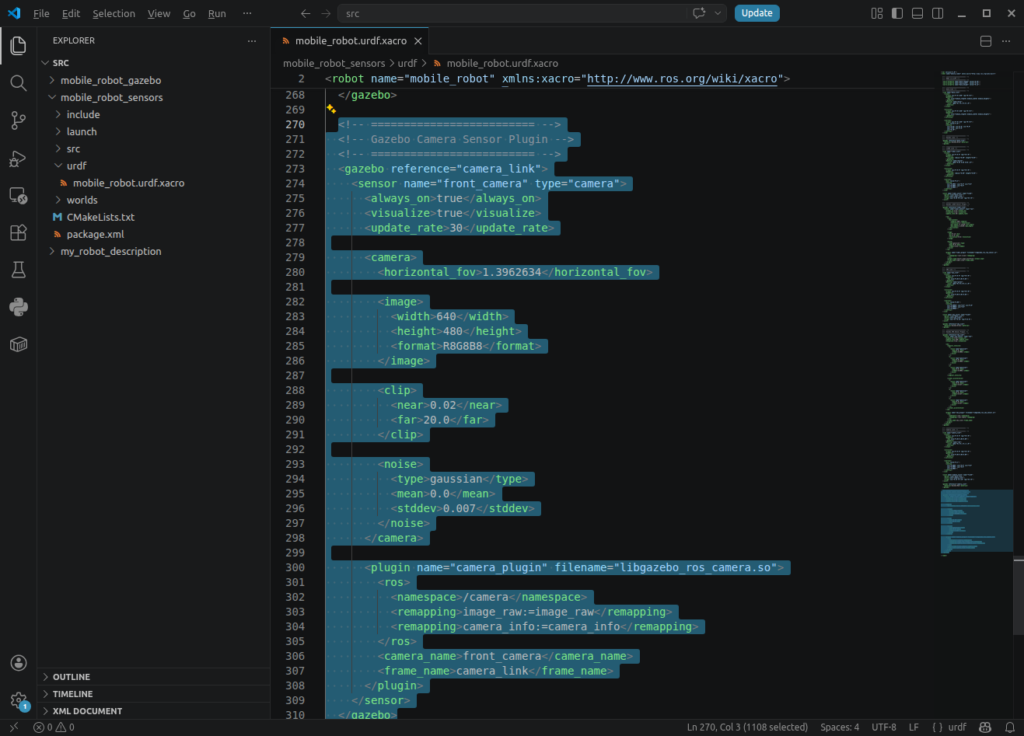Screen dimensions: 1024x736
Task: Go forward in navigation history
Action: 325,13
